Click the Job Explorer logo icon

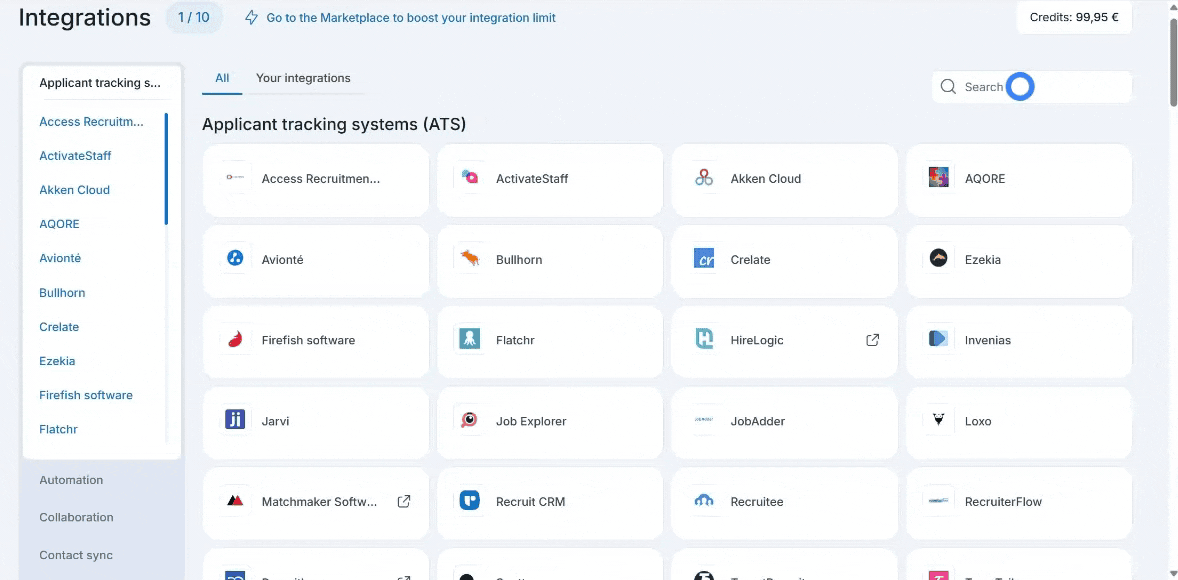pos(470,421)
